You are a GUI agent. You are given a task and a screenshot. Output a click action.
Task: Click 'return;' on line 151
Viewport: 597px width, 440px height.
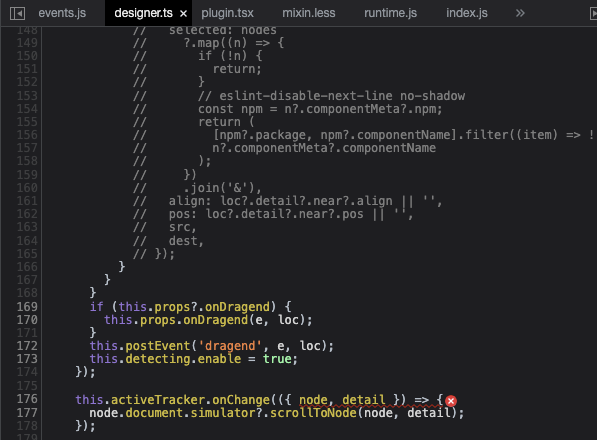237,69
